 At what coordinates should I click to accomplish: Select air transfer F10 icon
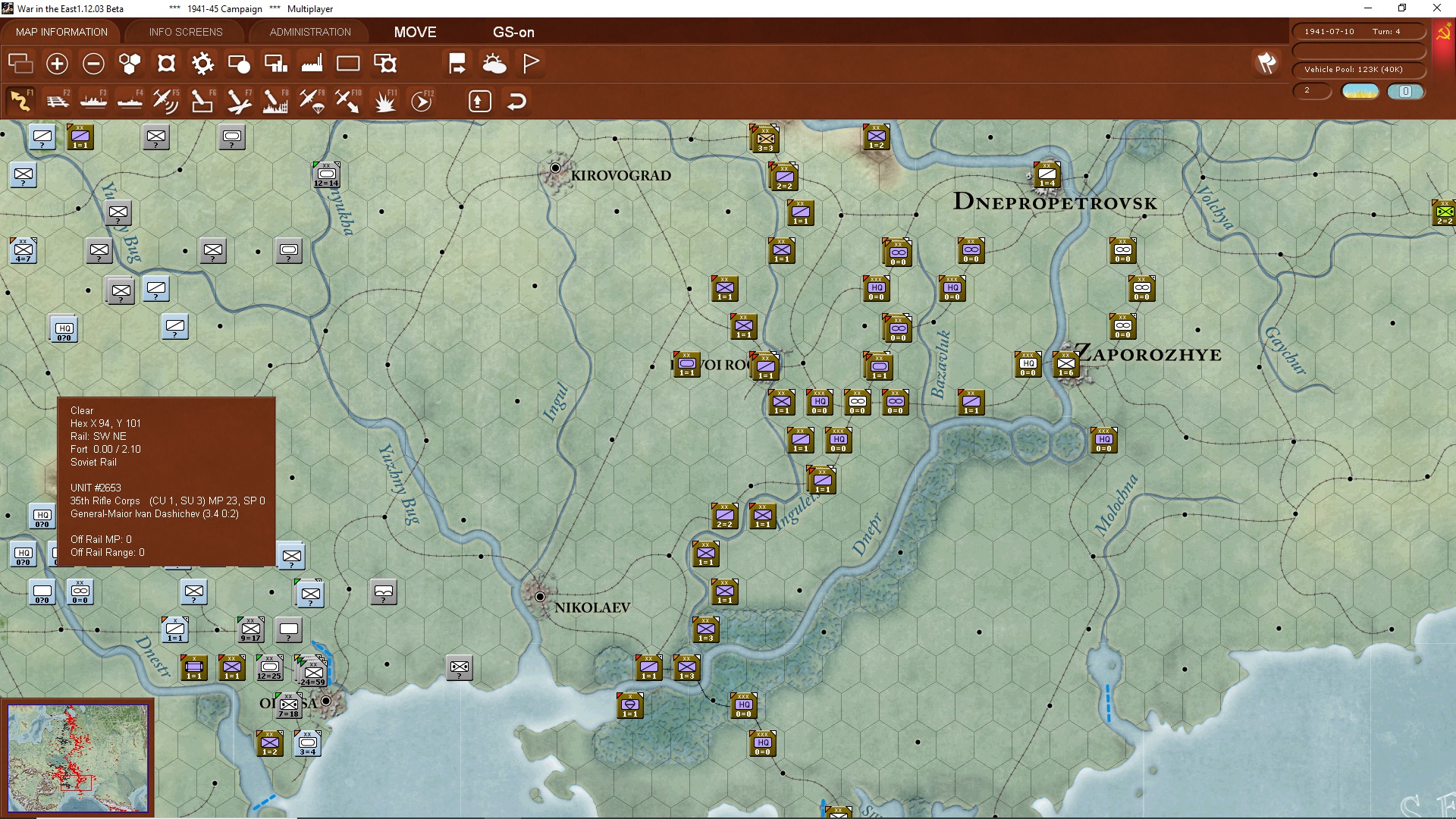pos(348,101)
